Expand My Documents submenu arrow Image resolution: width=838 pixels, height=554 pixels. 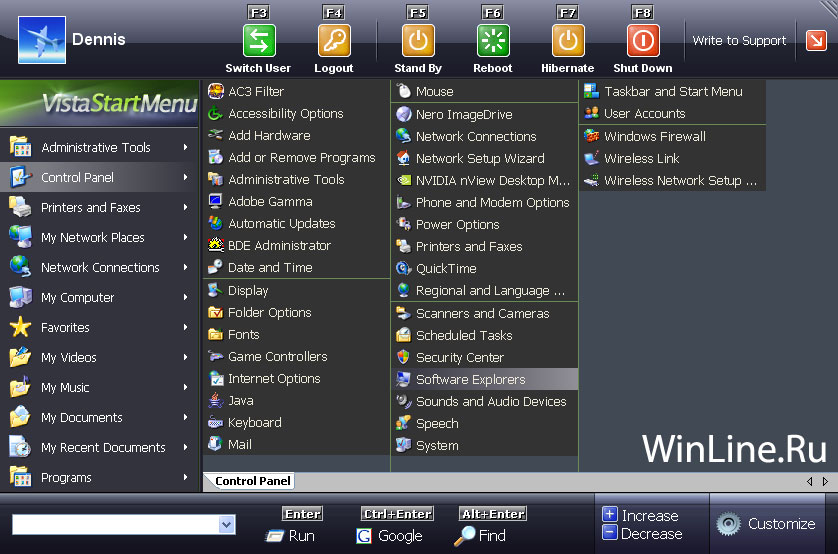tap(185, 417)
